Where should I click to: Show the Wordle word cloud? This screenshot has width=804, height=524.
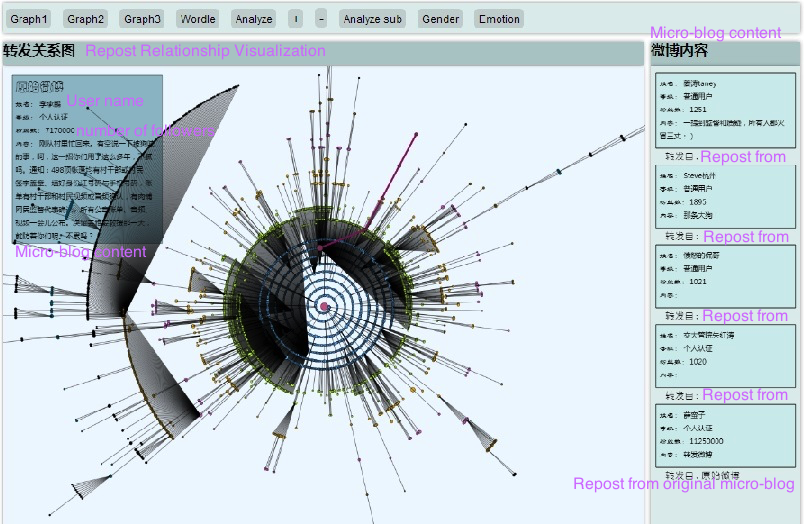tap(198, 19)
